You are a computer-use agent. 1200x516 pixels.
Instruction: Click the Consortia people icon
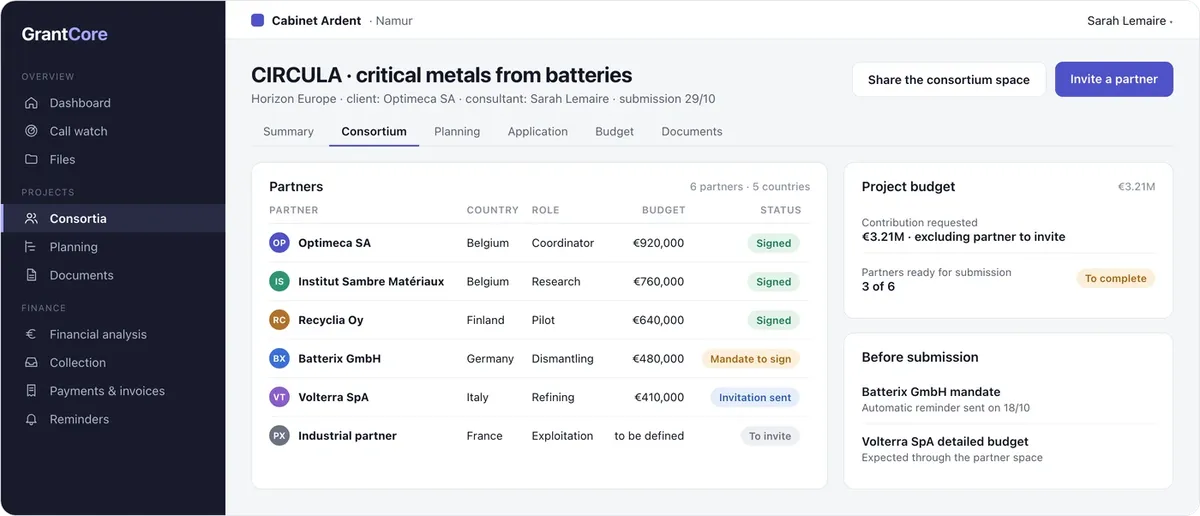pos(31,218)
